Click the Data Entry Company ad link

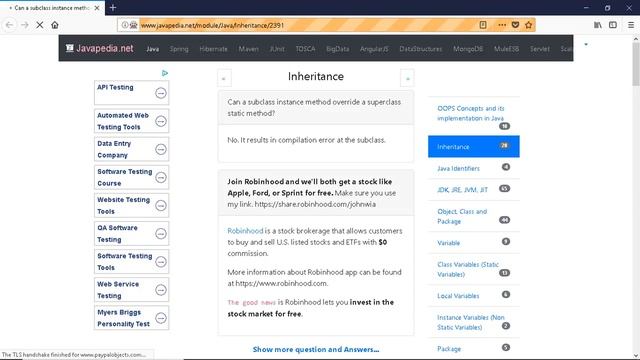114,149
